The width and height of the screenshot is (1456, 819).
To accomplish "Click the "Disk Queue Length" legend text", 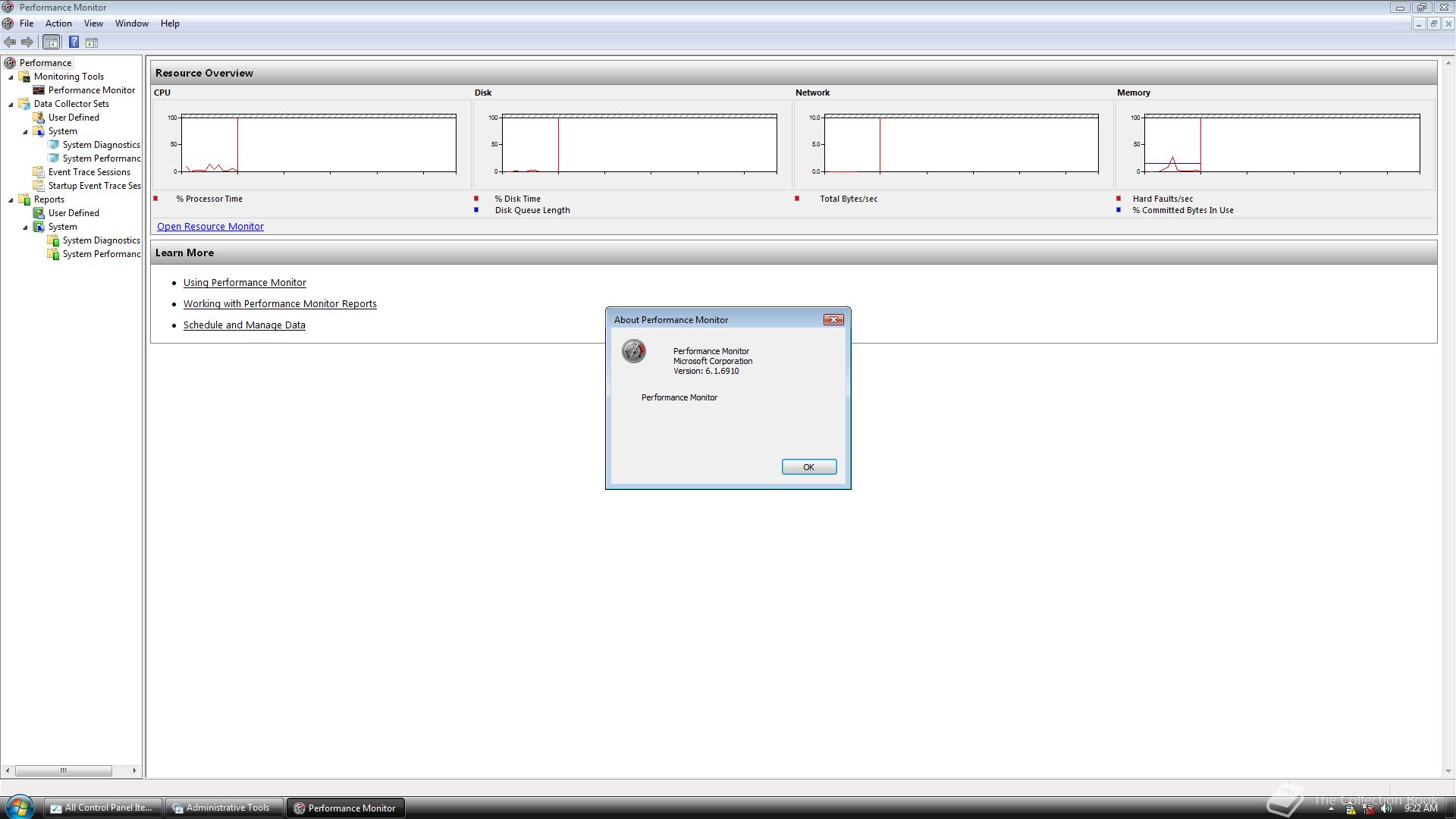I will (532, 211).
